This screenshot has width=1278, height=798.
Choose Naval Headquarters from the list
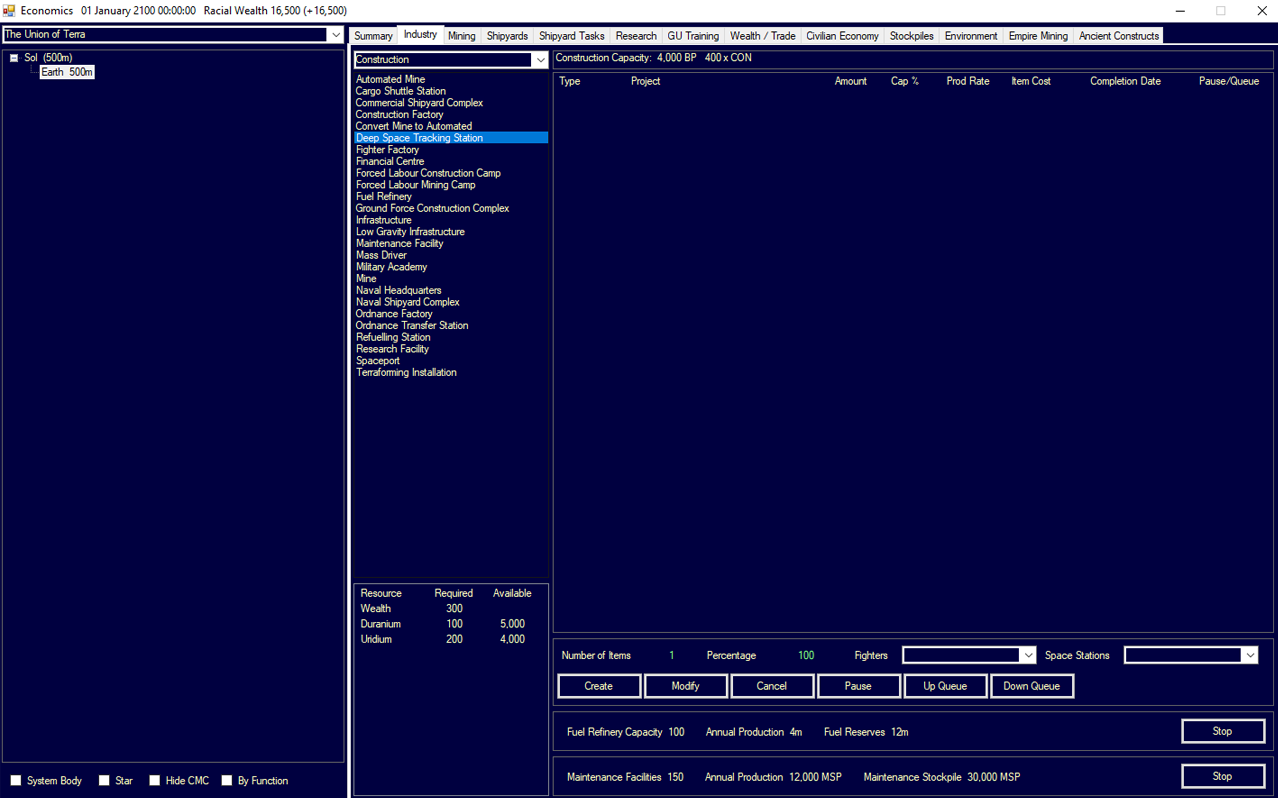(x=399, y=291)
